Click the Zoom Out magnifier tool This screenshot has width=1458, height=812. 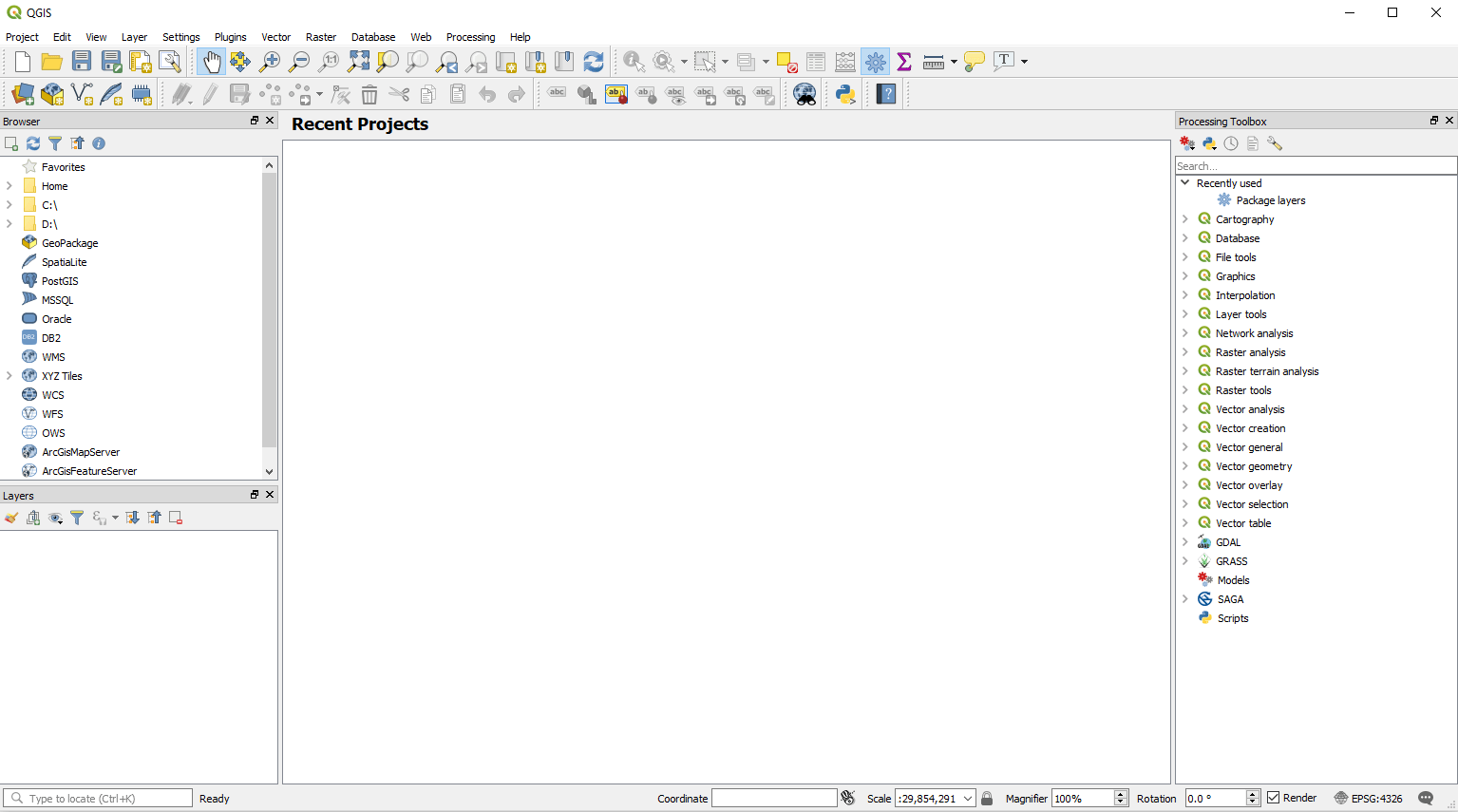click(x=299, y=62)
